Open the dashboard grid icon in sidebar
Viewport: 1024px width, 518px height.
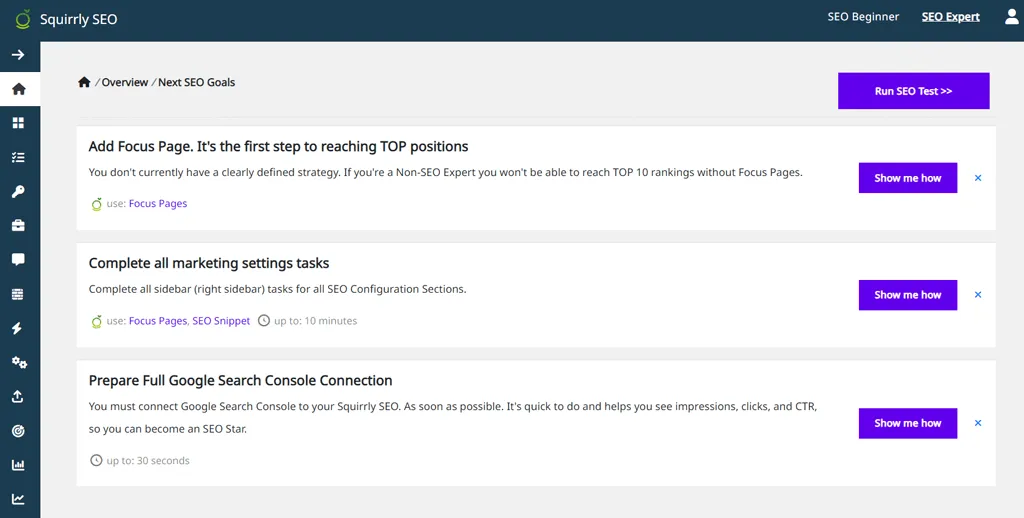[18, 123]
